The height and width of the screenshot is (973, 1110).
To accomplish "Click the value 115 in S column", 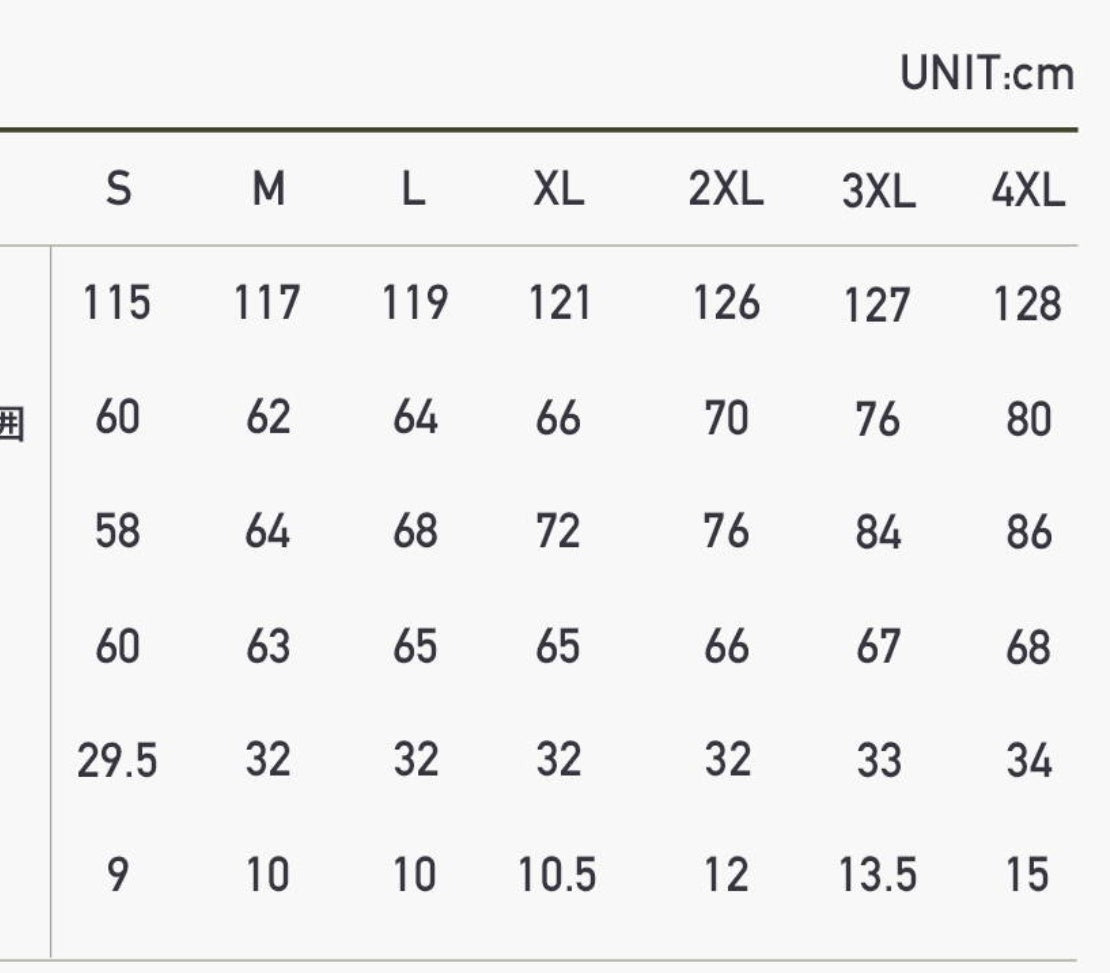I will (117, 302).
